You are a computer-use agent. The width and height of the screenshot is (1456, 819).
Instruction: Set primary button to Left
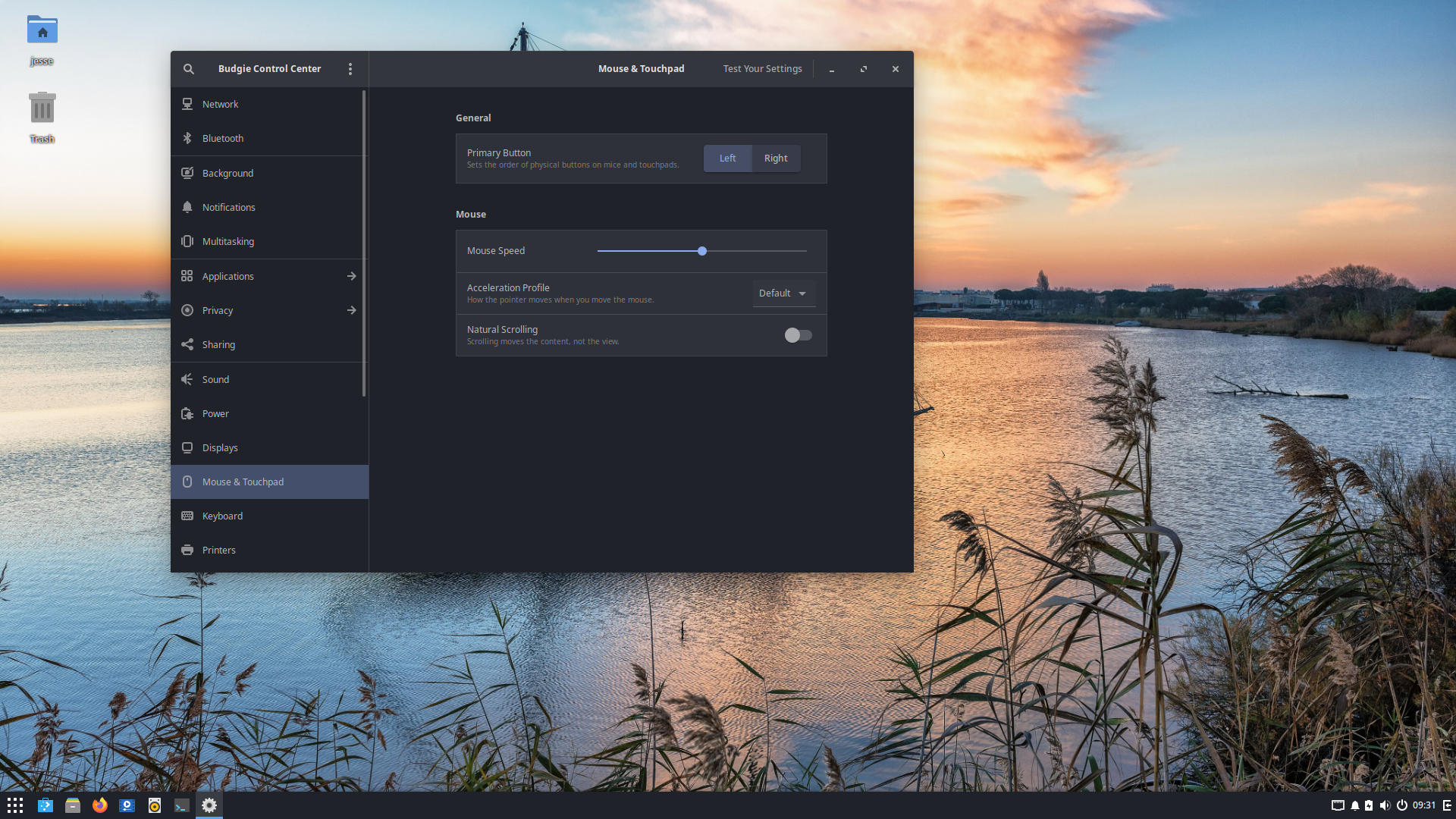(x=727, y=158)
